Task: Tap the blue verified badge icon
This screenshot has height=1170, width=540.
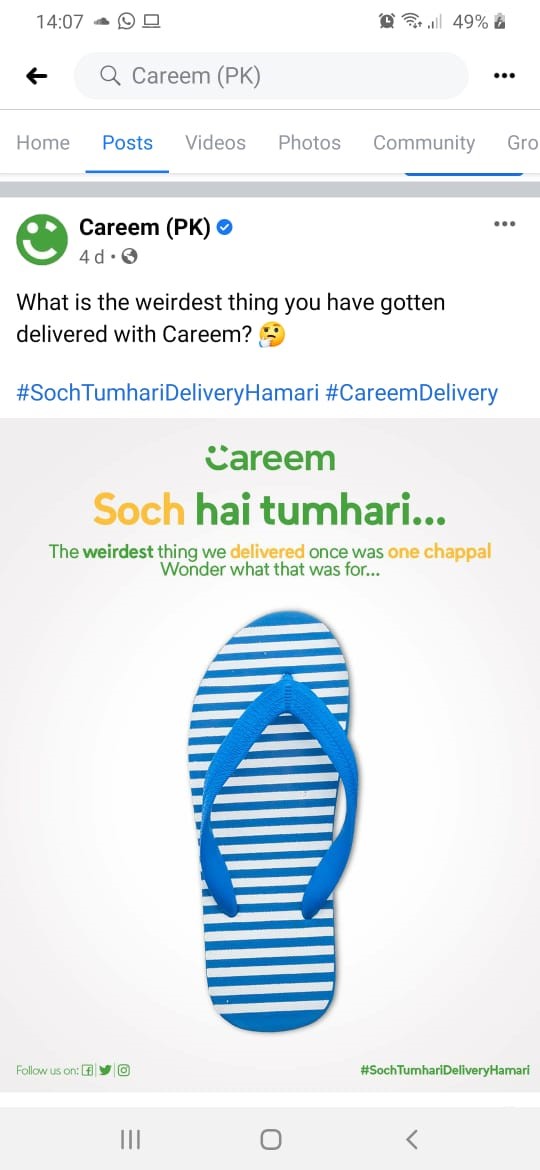Action: [x=224, y=228]
